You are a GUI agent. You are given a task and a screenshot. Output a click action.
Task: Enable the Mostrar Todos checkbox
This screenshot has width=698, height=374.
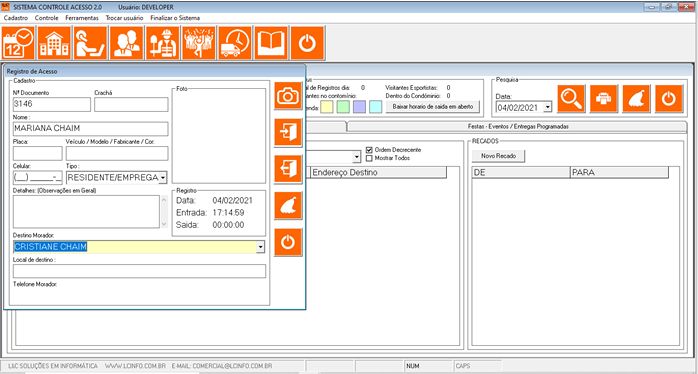click(x=369, y=158)
